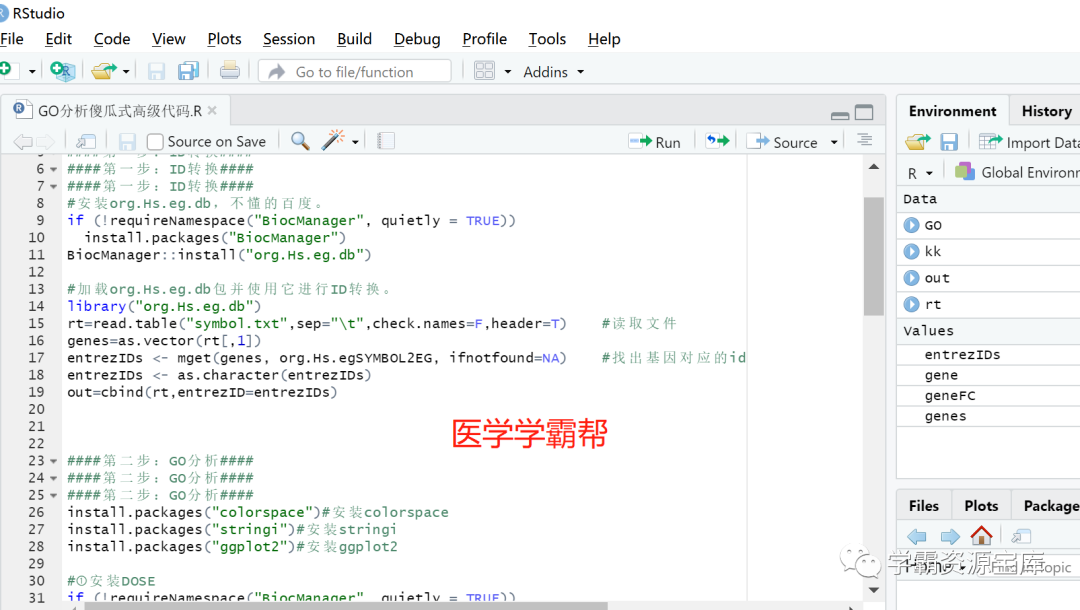
Task: Click the editor forward navigation arrow
Action: pos(45,142)
